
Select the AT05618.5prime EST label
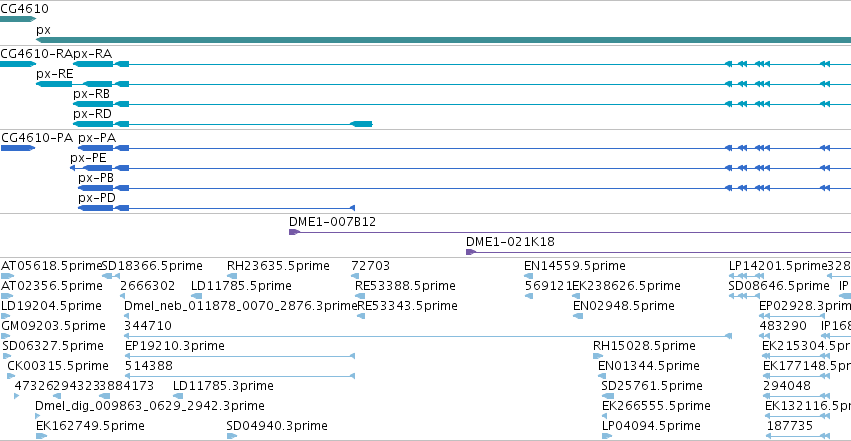pyautogui.click(x=51, y=266)
